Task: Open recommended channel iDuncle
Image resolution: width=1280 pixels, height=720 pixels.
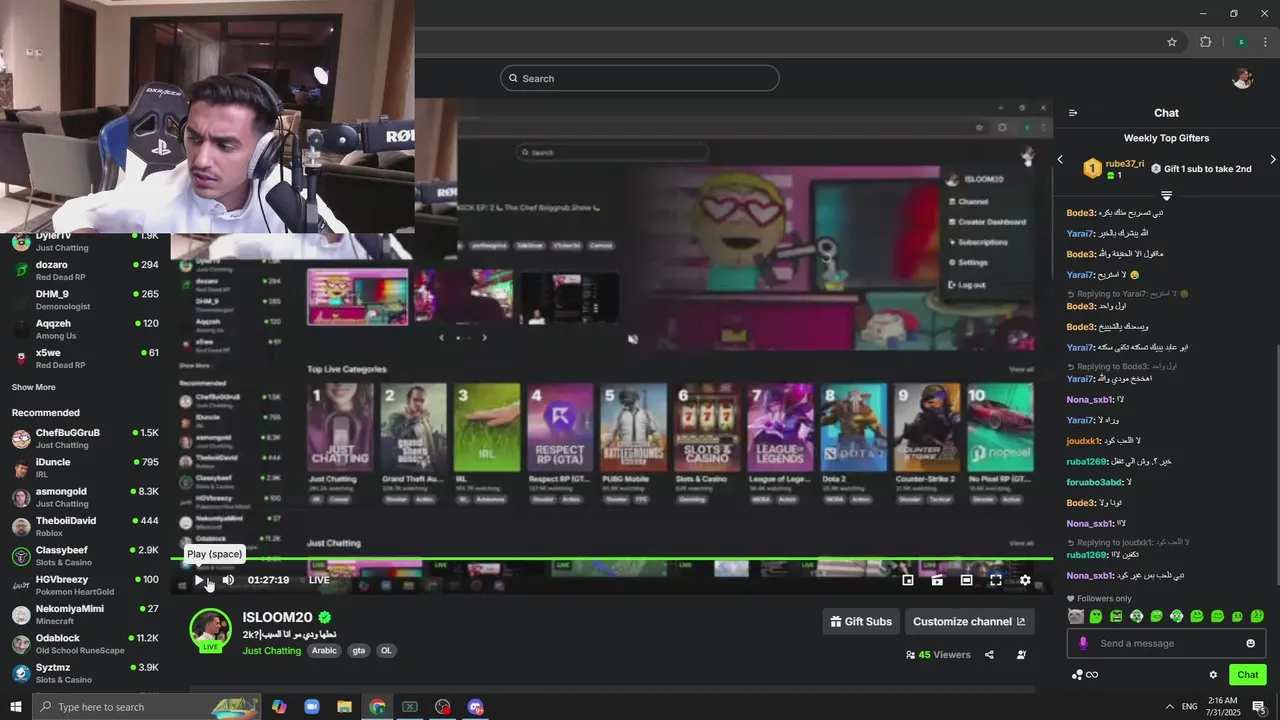Action: pos(86,468)
